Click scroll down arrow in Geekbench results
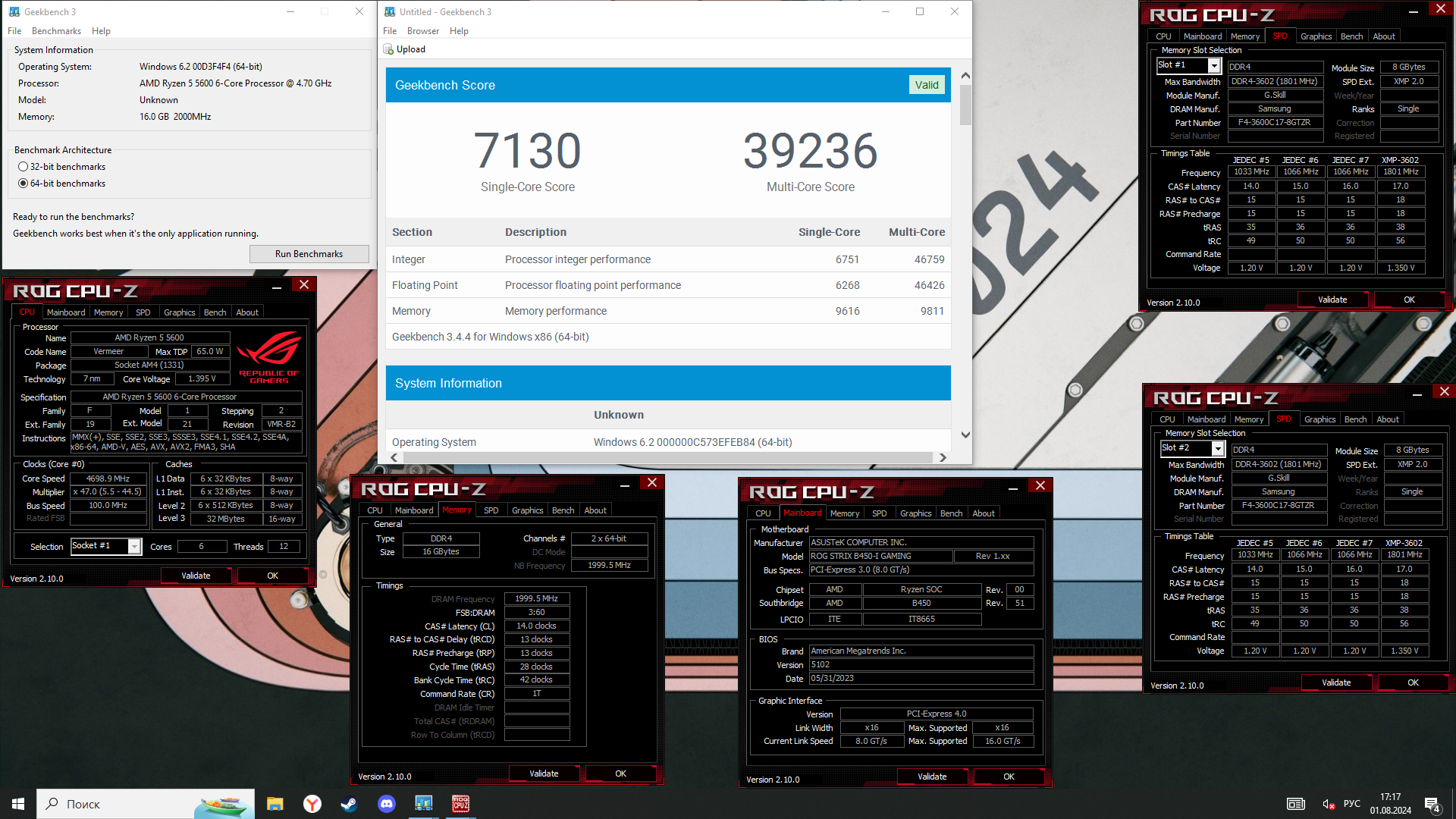 click(x=965, y=435)
